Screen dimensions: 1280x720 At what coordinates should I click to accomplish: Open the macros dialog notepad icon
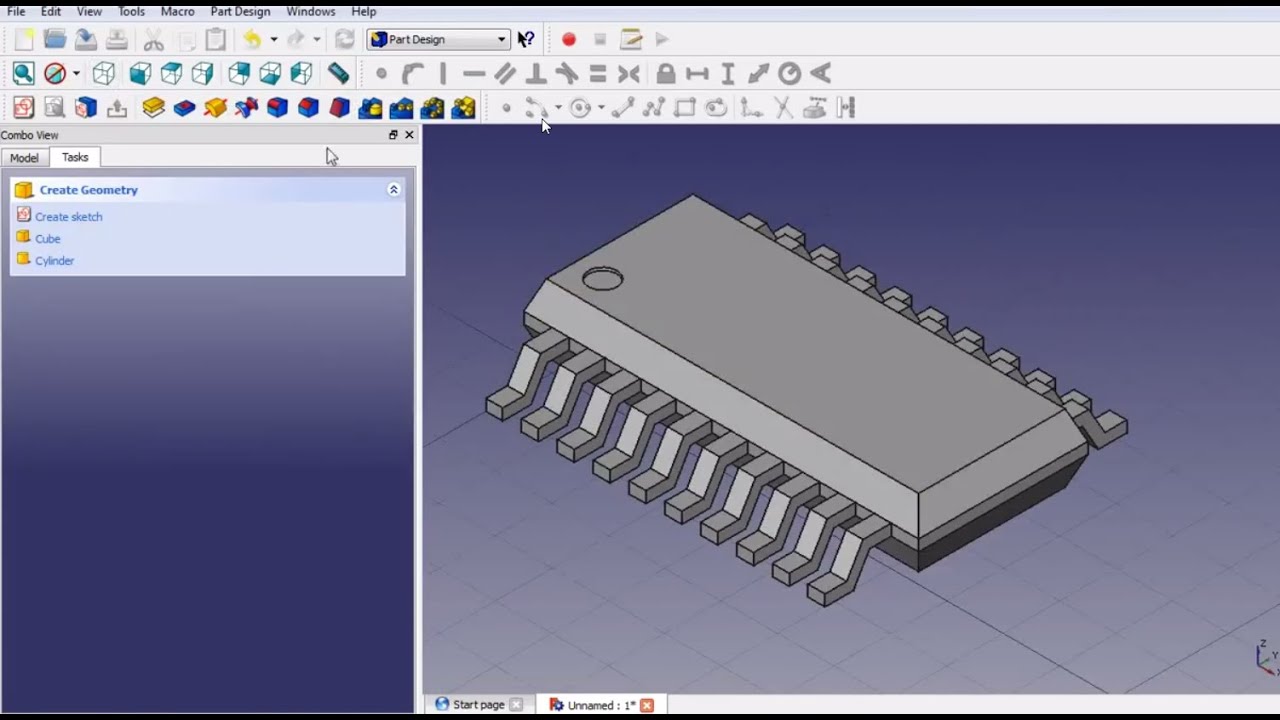pos(631,39)
